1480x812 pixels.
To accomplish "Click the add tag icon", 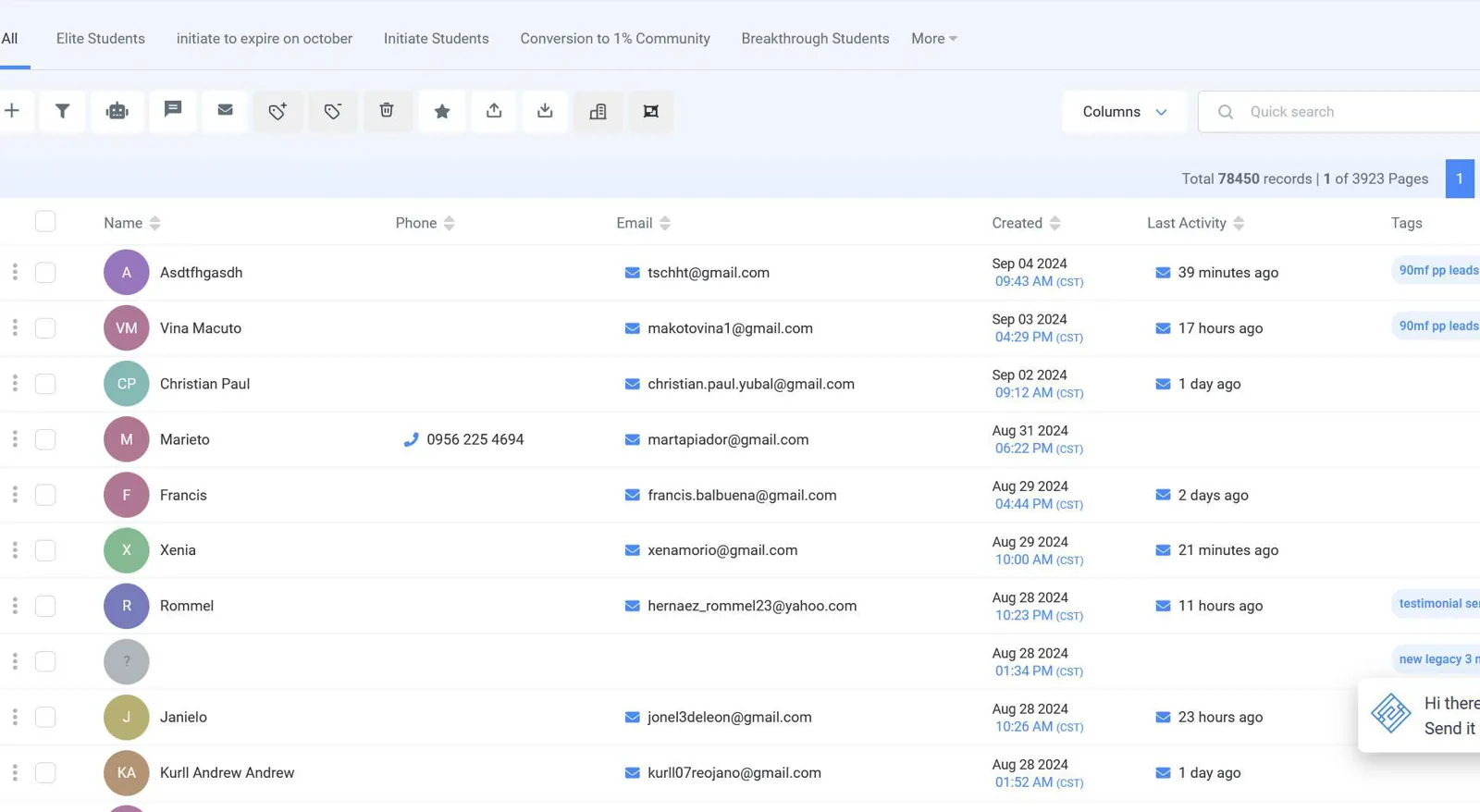I will (x=277, y=111).
